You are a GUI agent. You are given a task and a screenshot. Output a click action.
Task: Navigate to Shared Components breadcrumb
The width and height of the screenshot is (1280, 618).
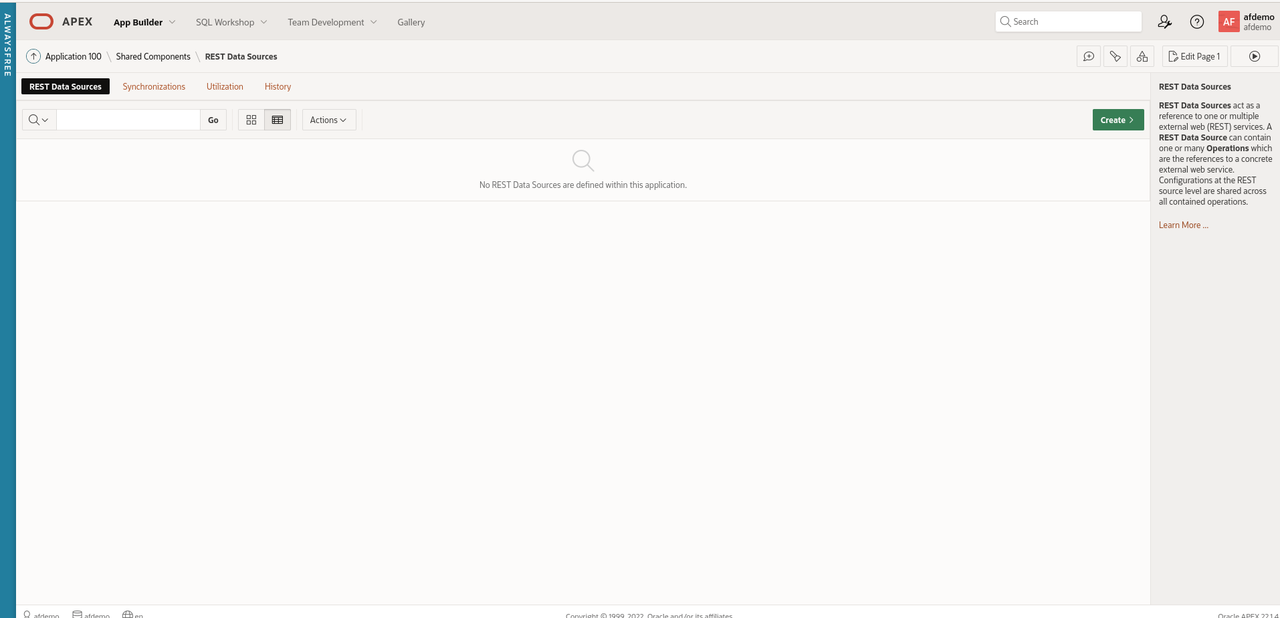tap(152, 56)
